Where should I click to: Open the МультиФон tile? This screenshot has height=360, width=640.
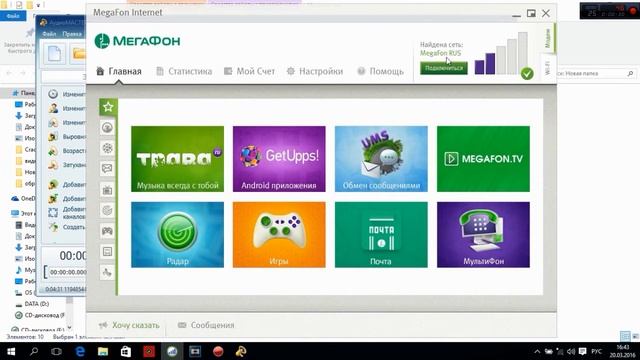[x=483, y=235]
